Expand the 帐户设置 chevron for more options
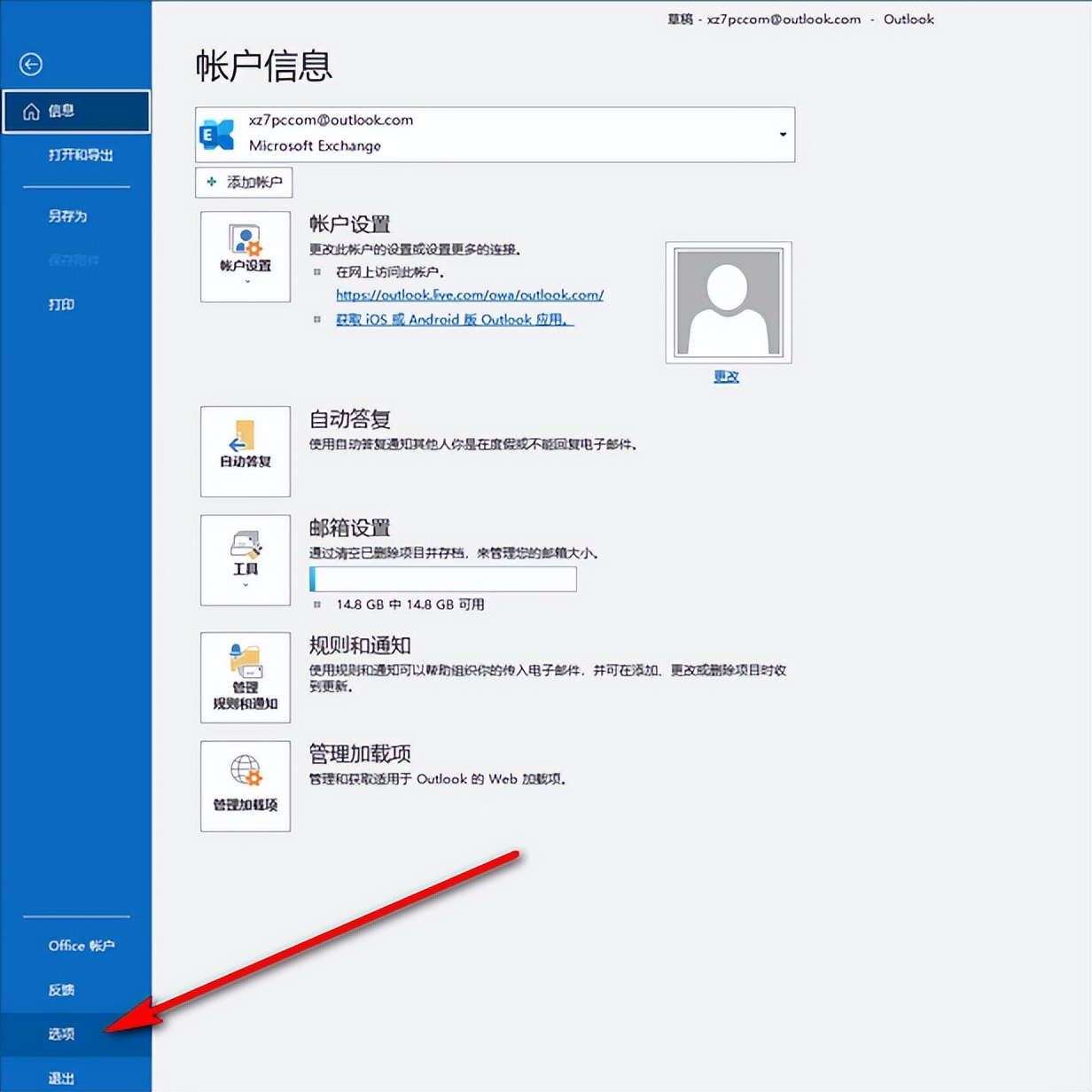This screenshot has height=1092, width=1092. coord(246,282)
